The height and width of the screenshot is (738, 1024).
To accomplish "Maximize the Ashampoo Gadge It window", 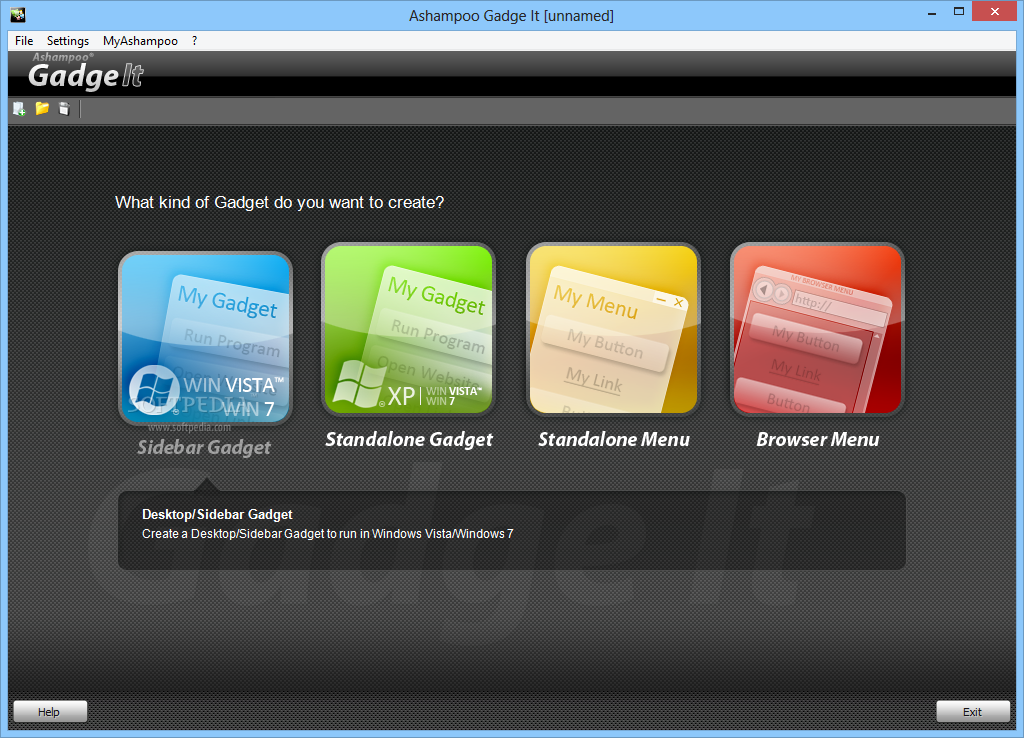I will coord(959,12).
